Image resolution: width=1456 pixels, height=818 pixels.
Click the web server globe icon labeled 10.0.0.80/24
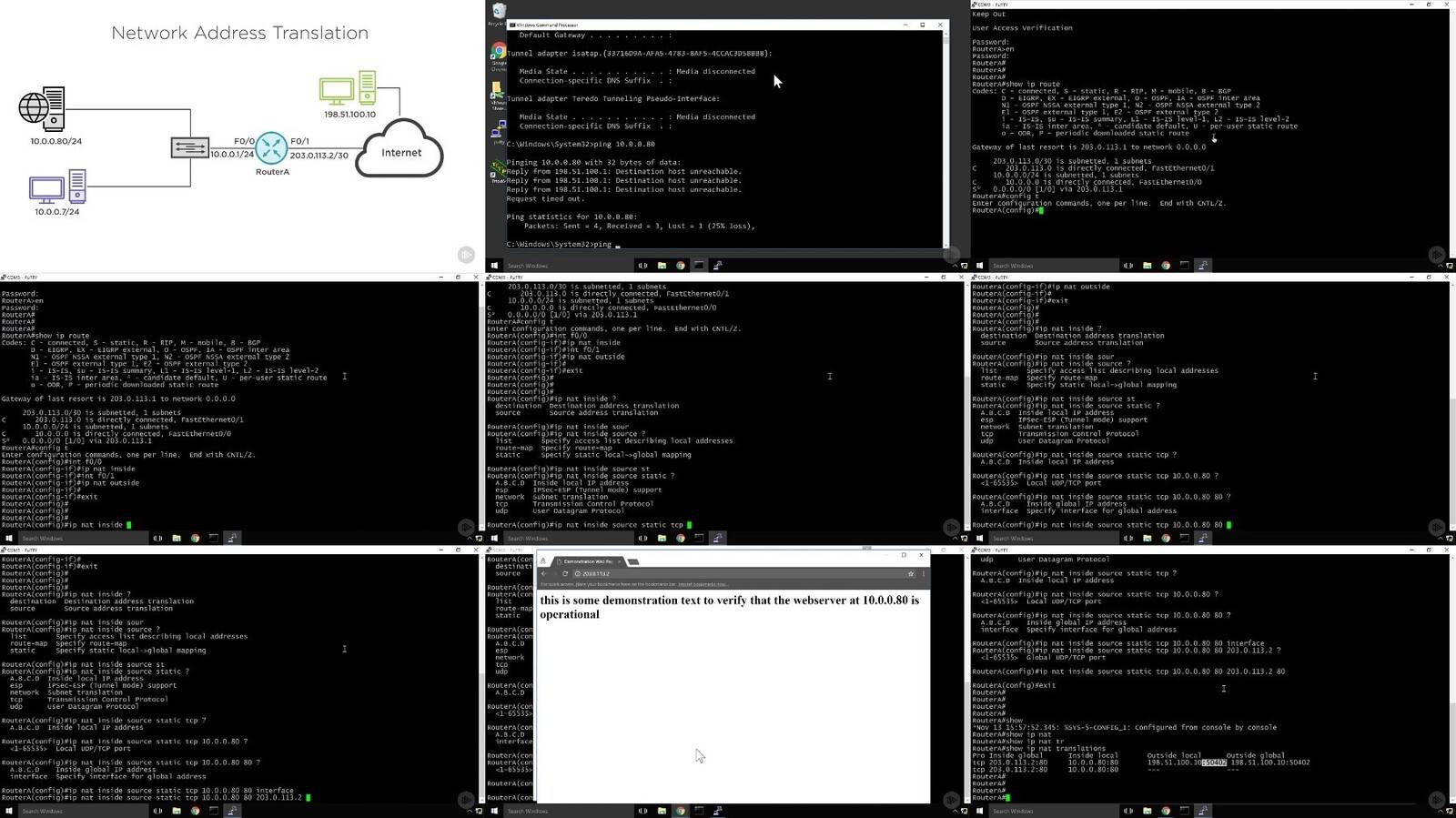(x=42, y=108)
